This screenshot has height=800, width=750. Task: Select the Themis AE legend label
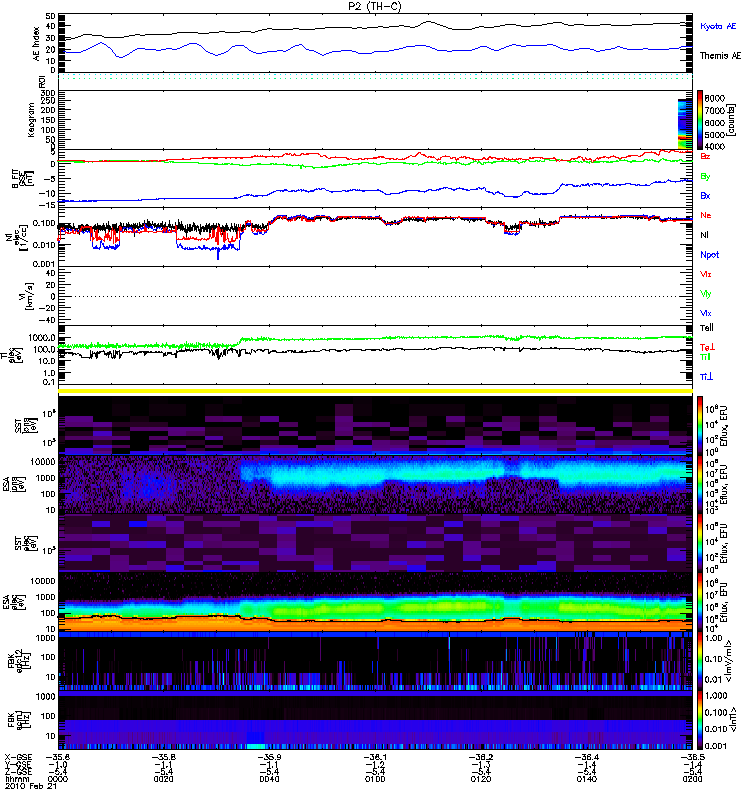(720, 56)
